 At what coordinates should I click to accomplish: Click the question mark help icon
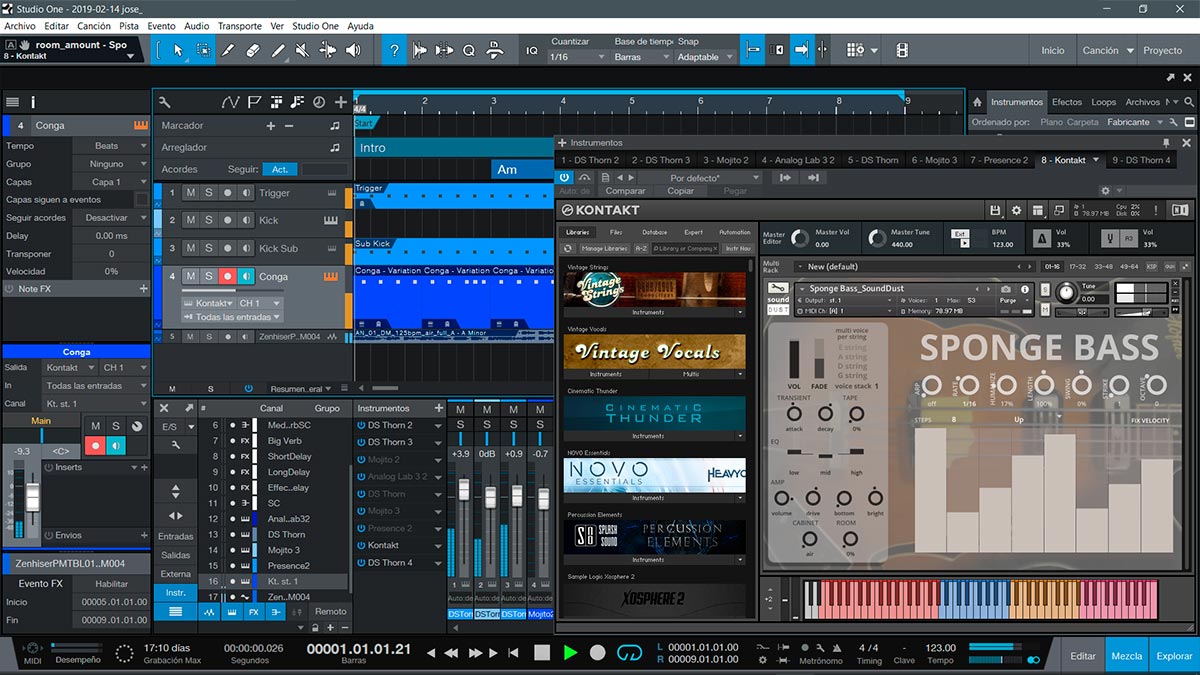click(x=396, y=49)
